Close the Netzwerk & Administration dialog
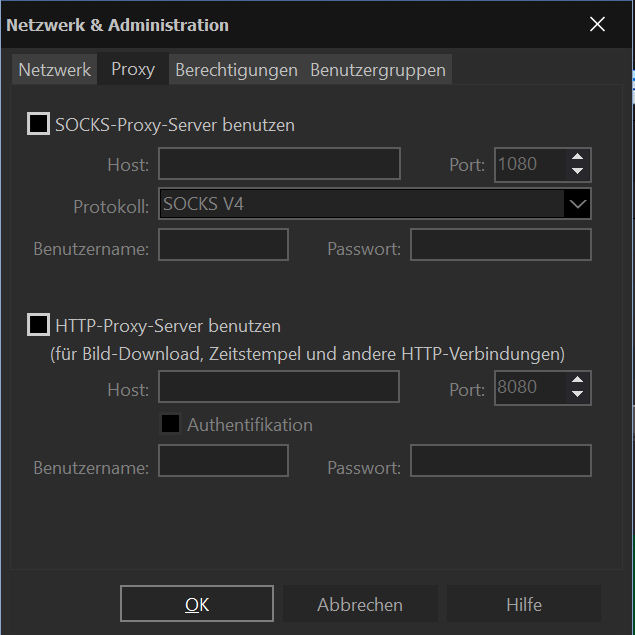635x635 pixels. click(x=597, y=25)
